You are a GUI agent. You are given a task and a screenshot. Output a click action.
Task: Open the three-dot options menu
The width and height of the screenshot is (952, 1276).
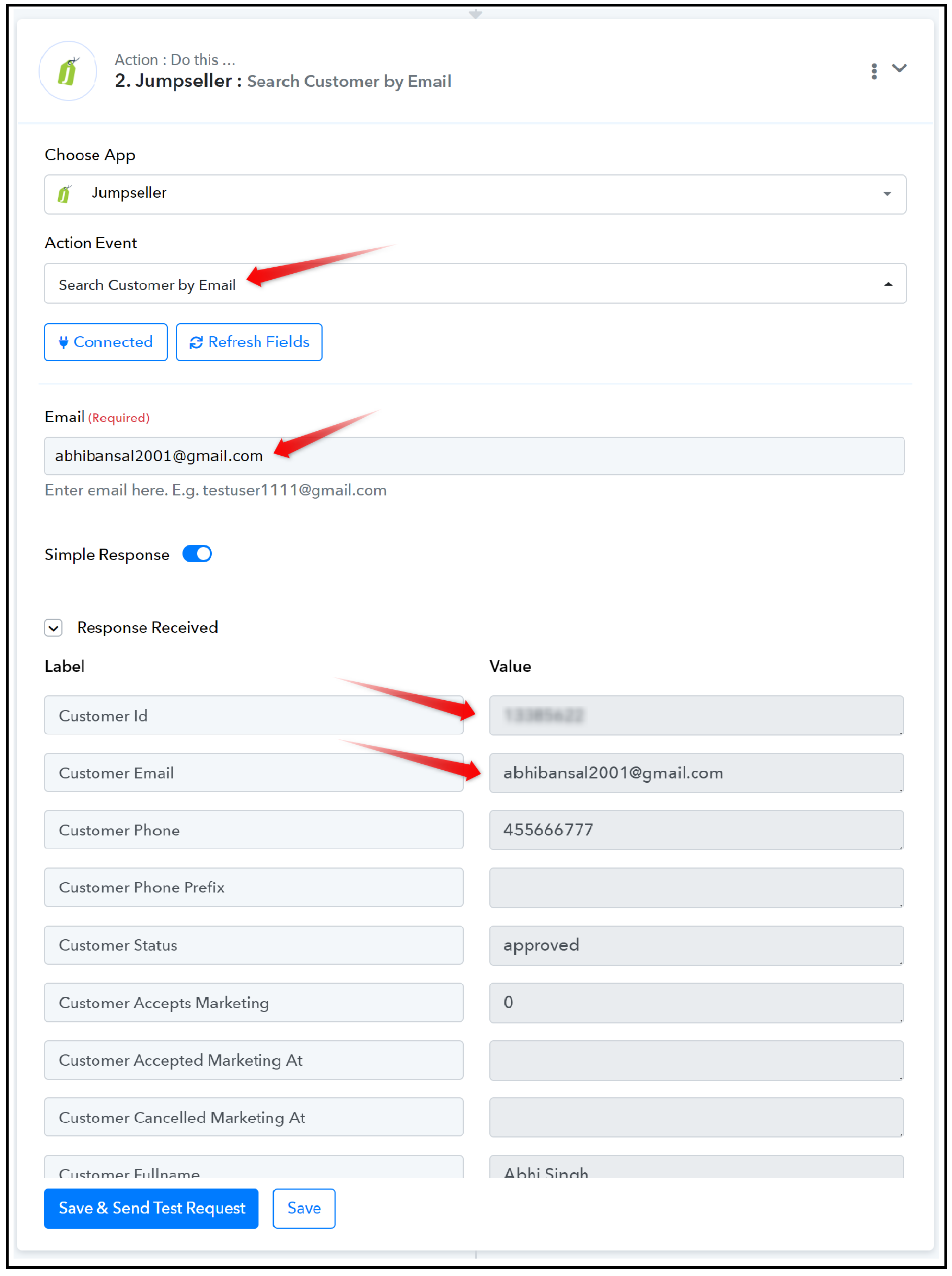(x=874, y=72)
